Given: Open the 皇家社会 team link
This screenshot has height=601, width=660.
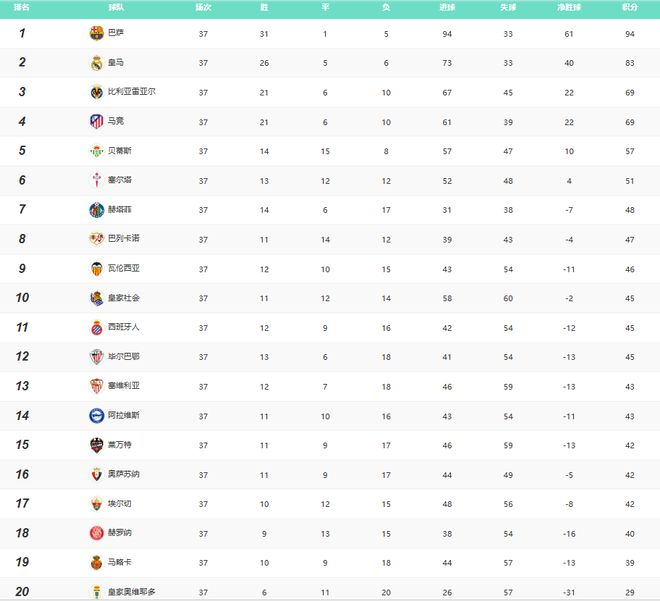Looking at the screenshot, I should point(124,298).
